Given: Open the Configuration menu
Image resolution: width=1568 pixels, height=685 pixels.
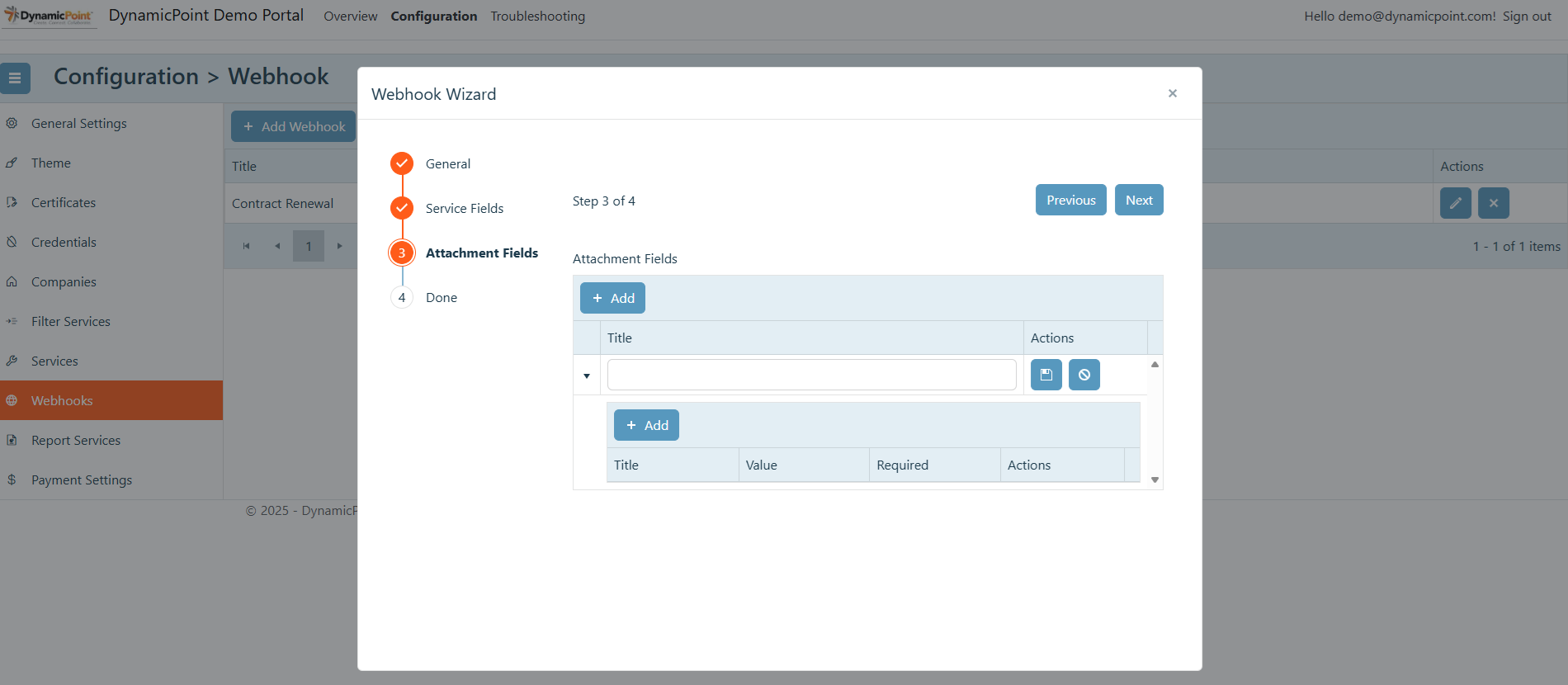Looking at the screenshot, I should pyautogui.click(x=434, y=17).
